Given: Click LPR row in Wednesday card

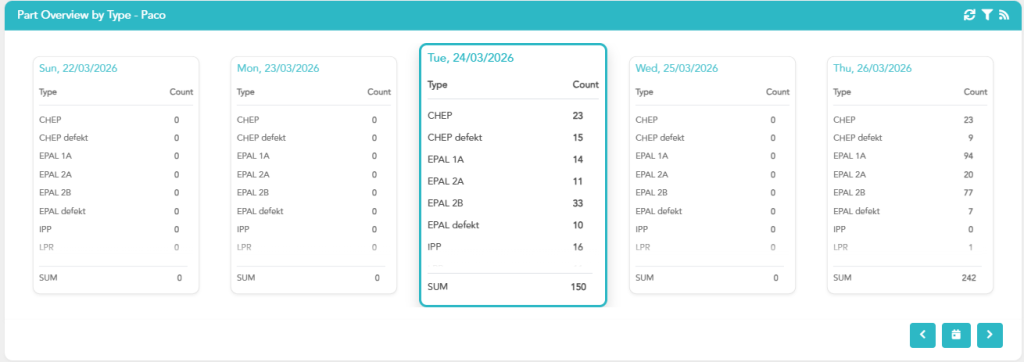Looking at the screenshot, I should tap(712, 248).
